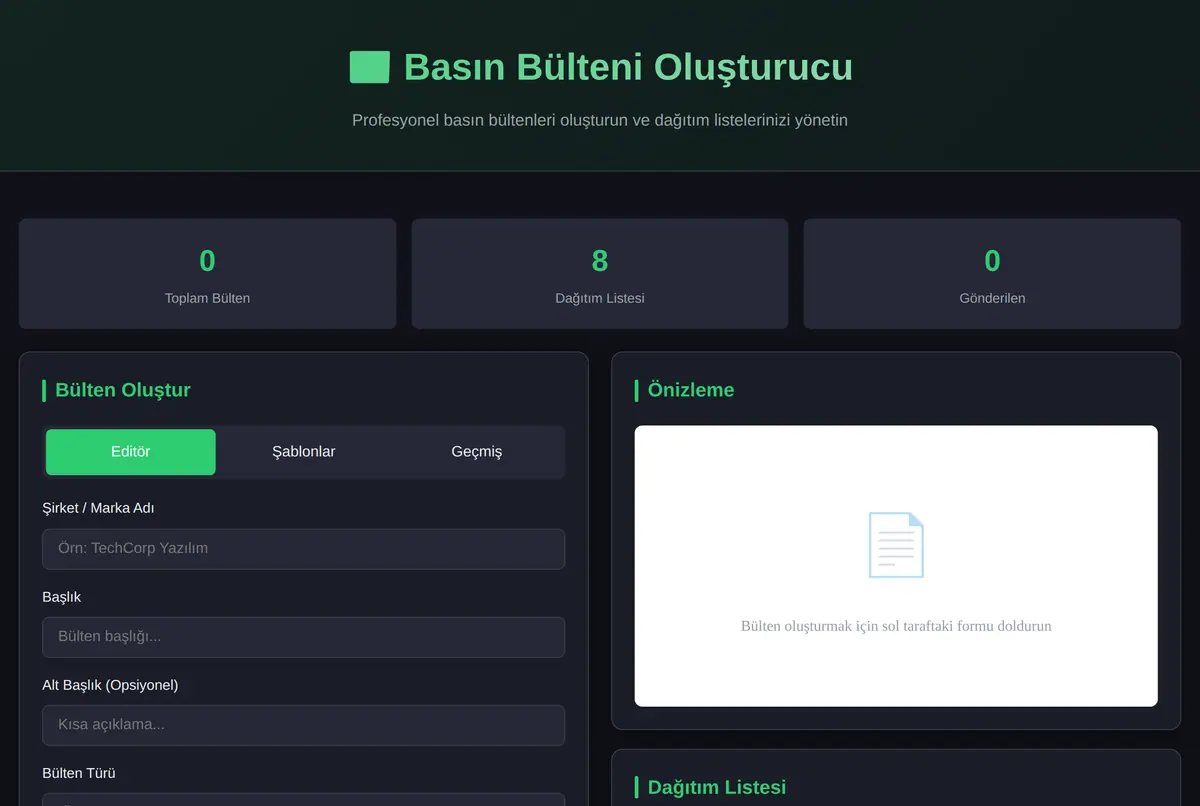Click the Alt Başlık (Opsiyonel) label
This screenshot has width=1200, height=806.
[x=110, y=685]
